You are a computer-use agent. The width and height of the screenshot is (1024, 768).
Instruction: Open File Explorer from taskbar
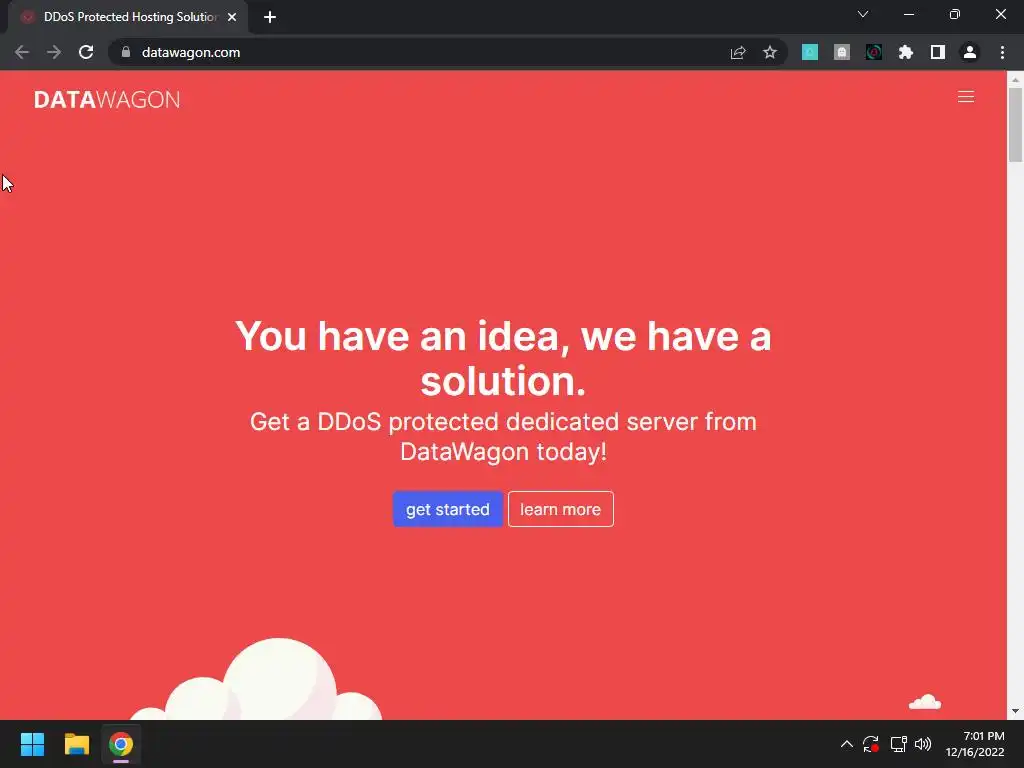(x=76, y=744)
